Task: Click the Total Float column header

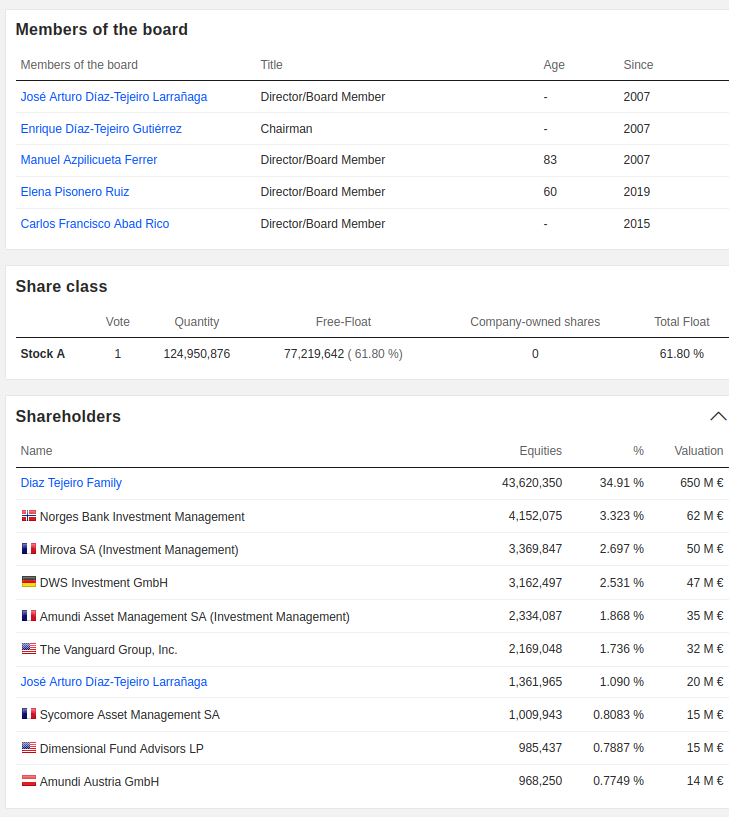Action: click(x=682, y=322)
